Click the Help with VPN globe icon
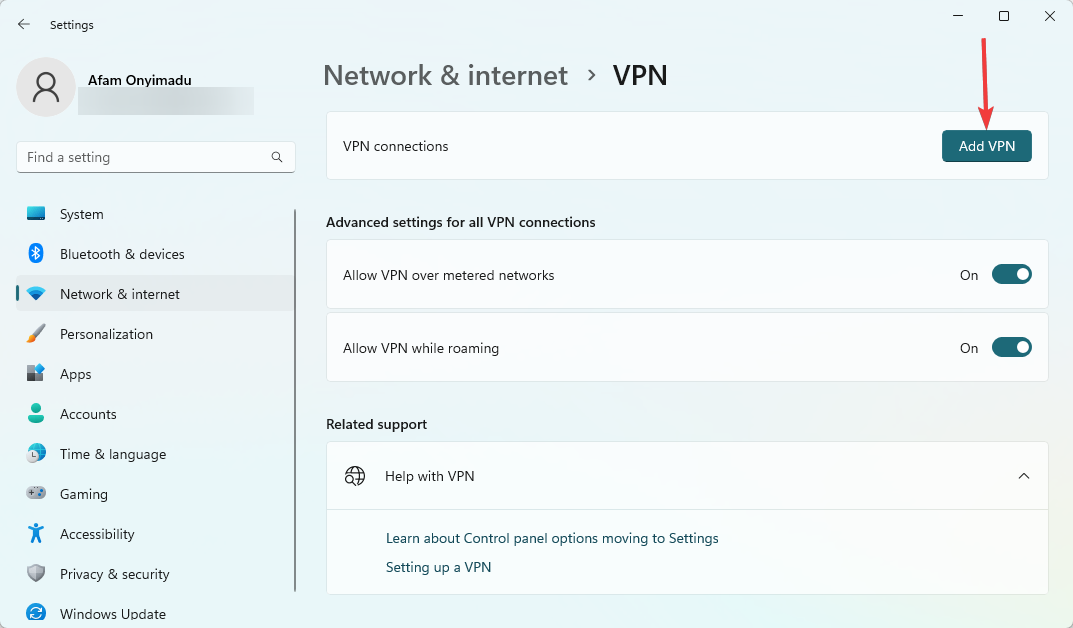The width and height of the screenshot is (1073, 628). [x=354, y=476]
